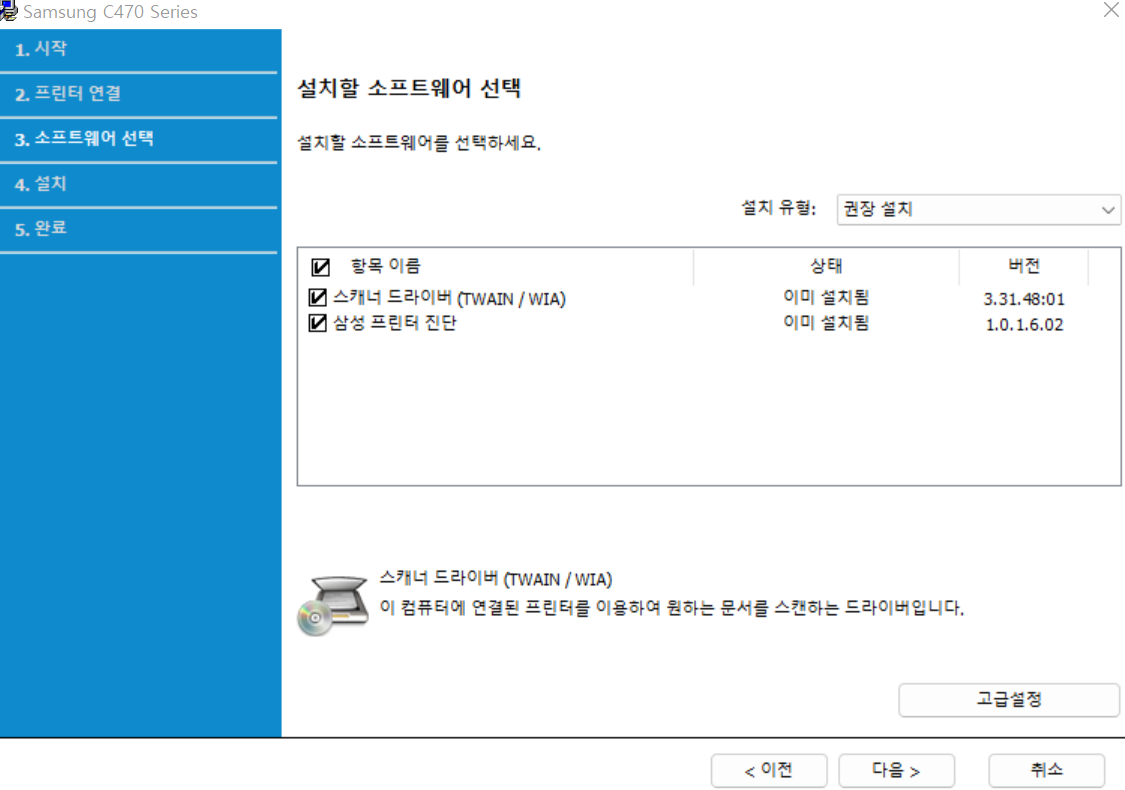The height and width of the screenshot is (790, 1125).
Task: Select the 삼성 프린터 진단 list row name
Action: (x=395, y=323)
